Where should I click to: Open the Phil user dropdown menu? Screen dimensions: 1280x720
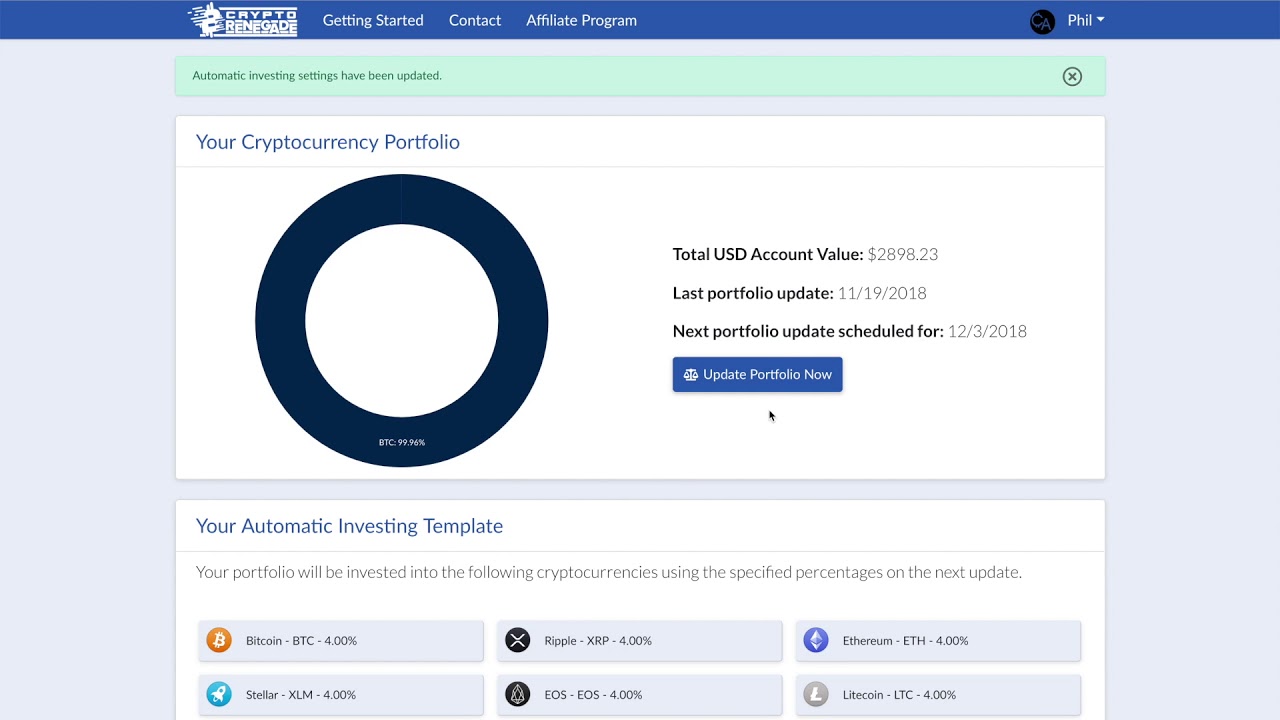(1085, 20)
